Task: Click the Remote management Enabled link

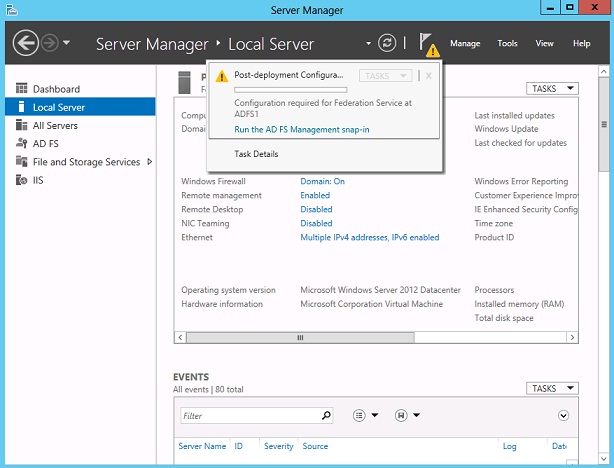Action: tap(315, 195)
